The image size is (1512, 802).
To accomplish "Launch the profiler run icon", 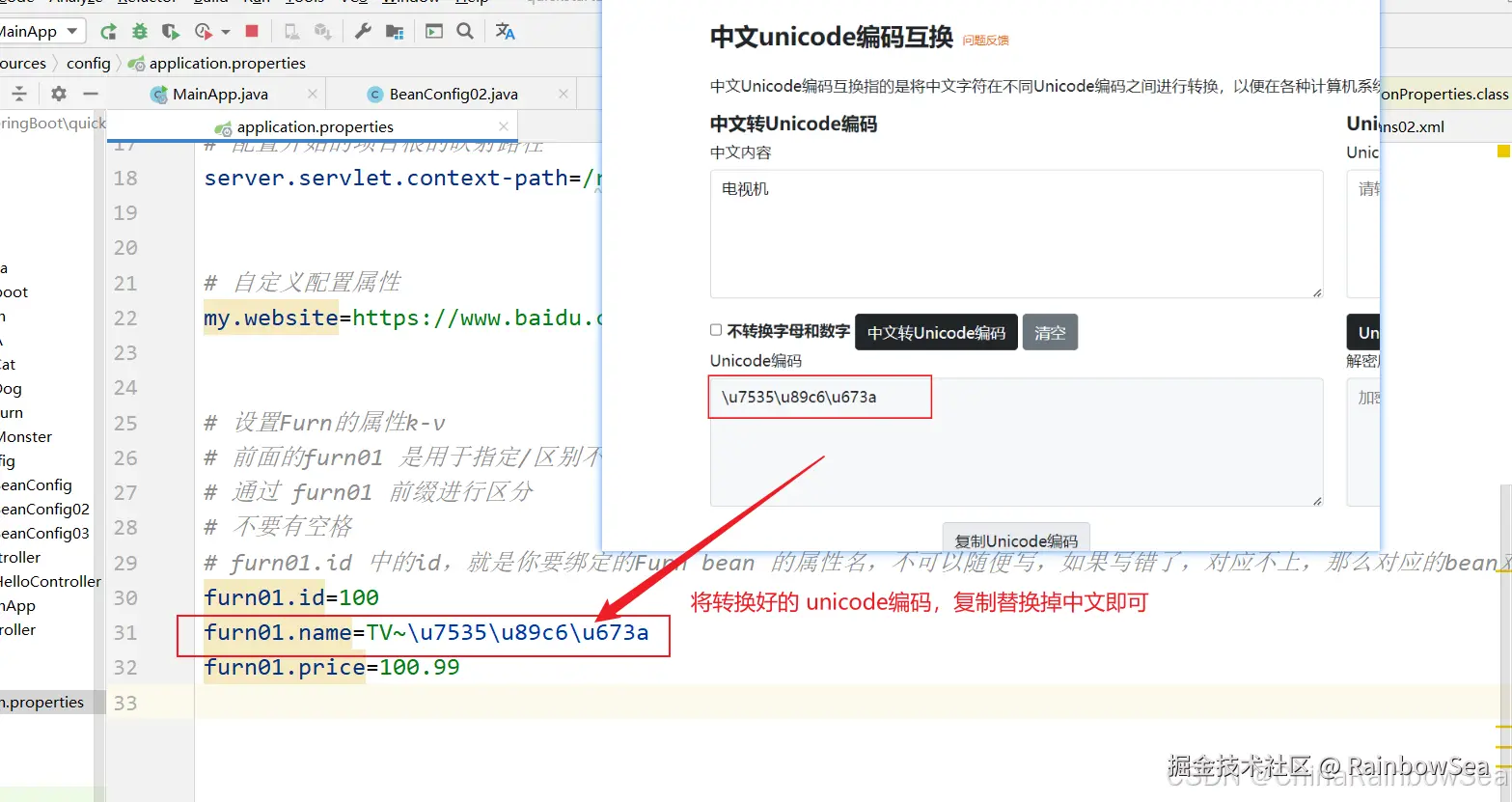I will tap(203, 32).
